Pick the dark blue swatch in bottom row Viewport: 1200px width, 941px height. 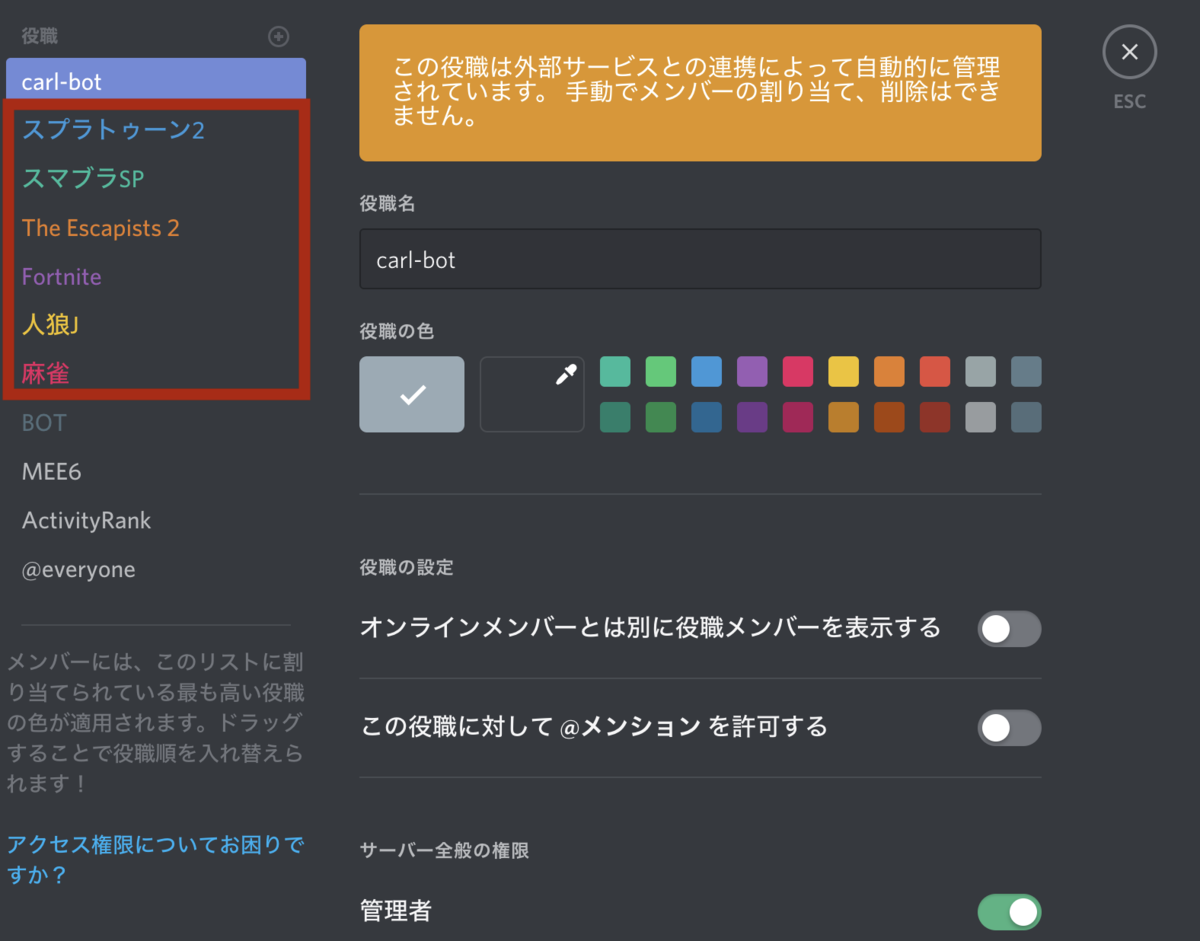(706, 417)
